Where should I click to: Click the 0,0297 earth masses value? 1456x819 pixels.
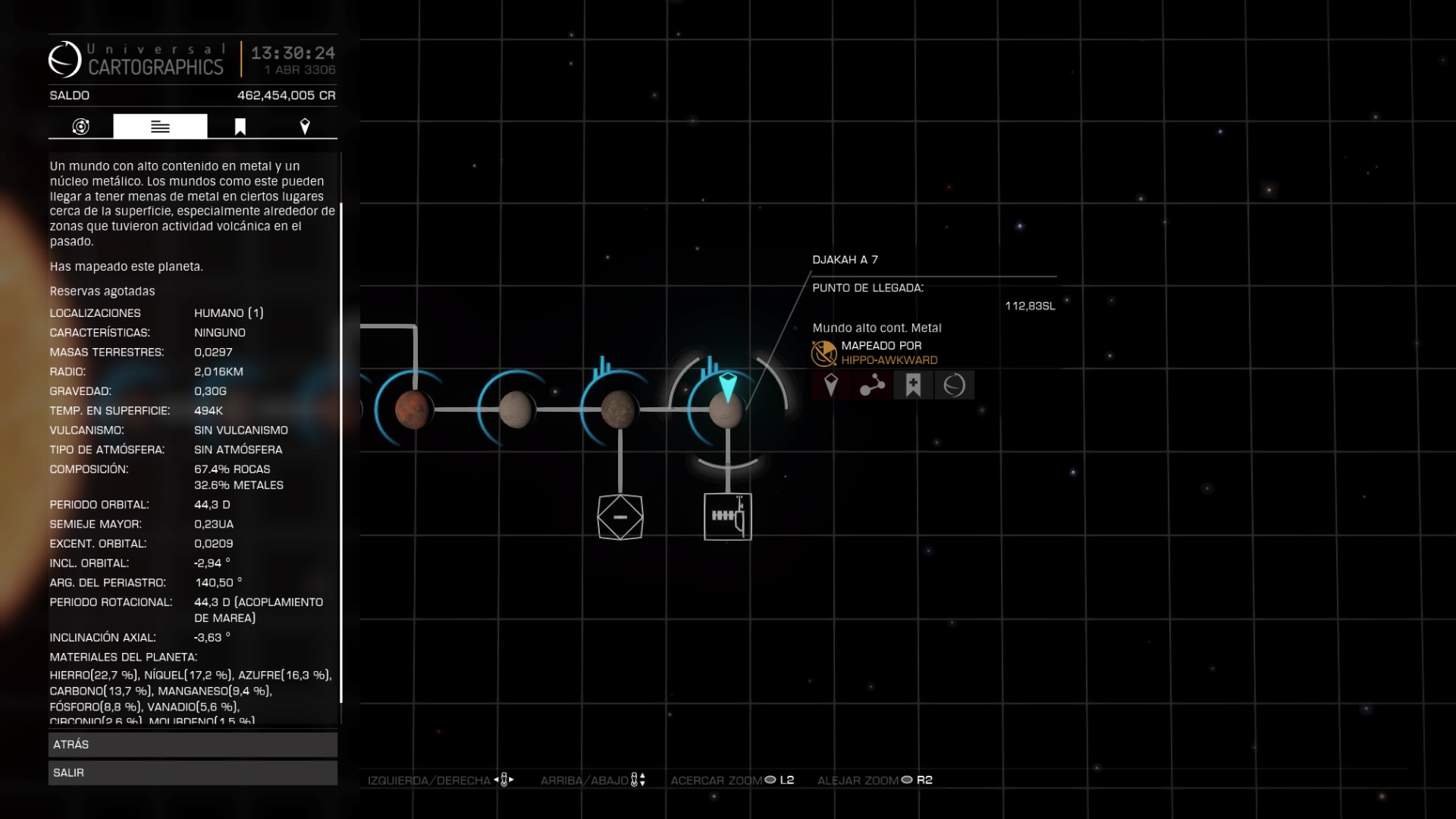(x=213, y=353)
